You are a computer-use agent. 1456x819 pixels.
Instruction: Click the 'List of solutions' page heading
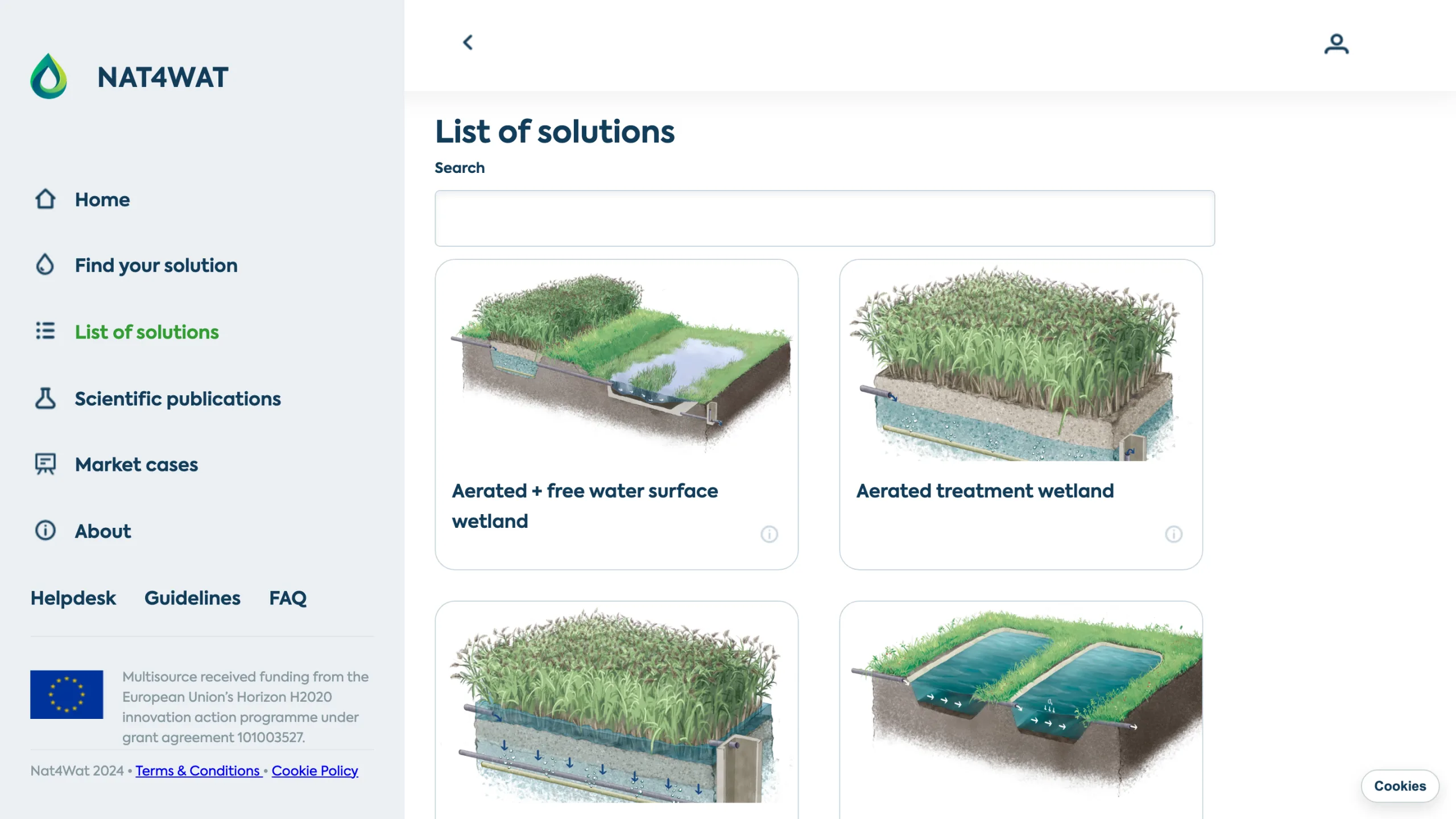pos(555,132)
